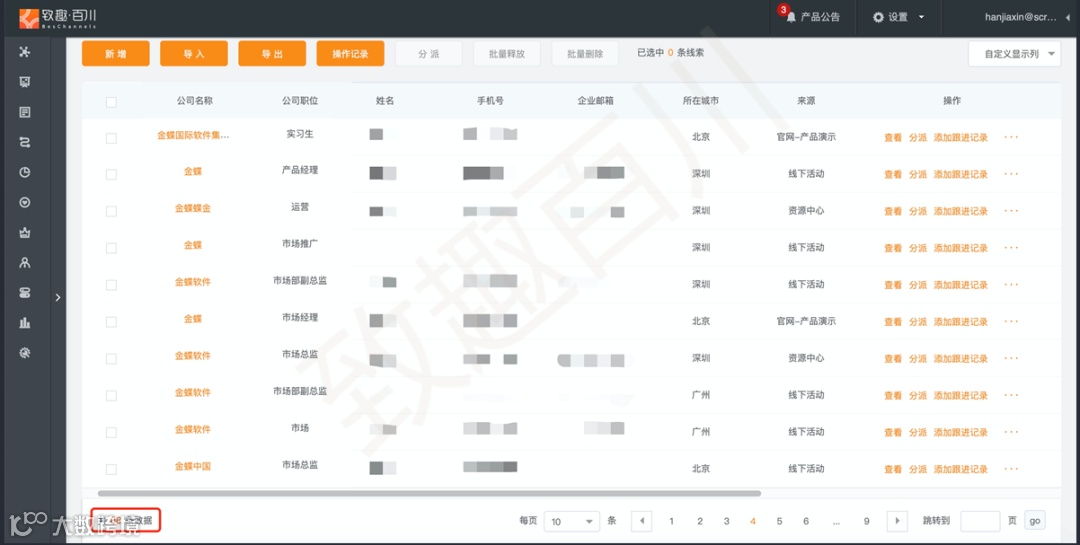Click the 致趣百川 logo
The image size is (1080, 545).
click(x=57, y=18)
